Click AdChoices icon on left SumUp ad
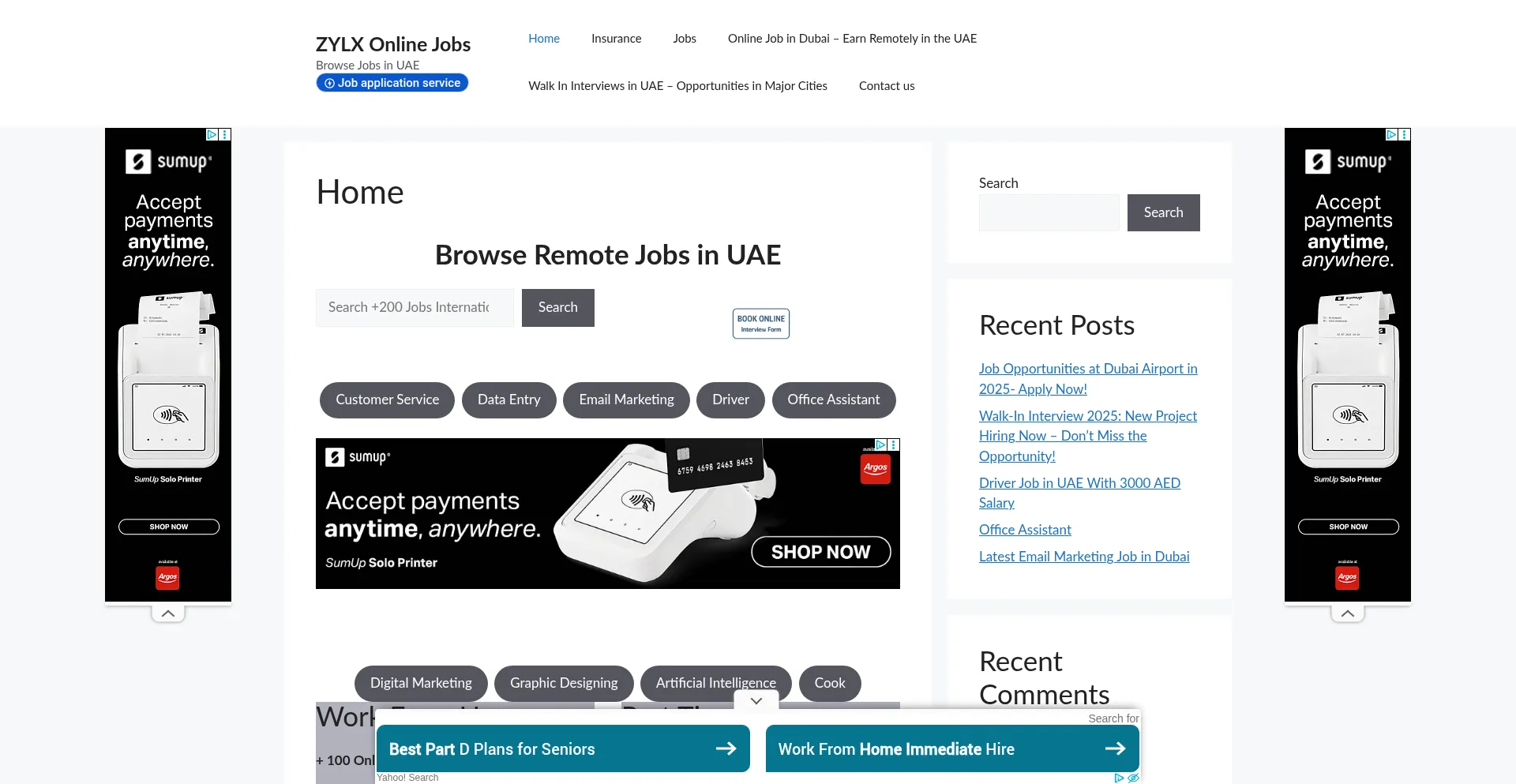This screenshot has height=784, width=1516. 212,135
